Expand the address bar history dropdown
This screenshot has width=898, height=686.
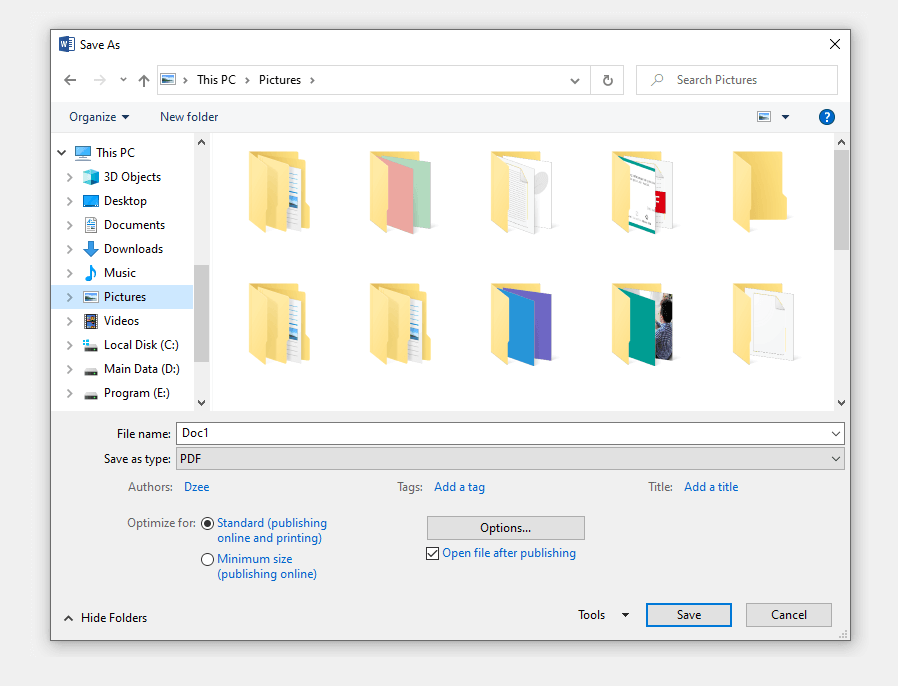coord(575,81)
